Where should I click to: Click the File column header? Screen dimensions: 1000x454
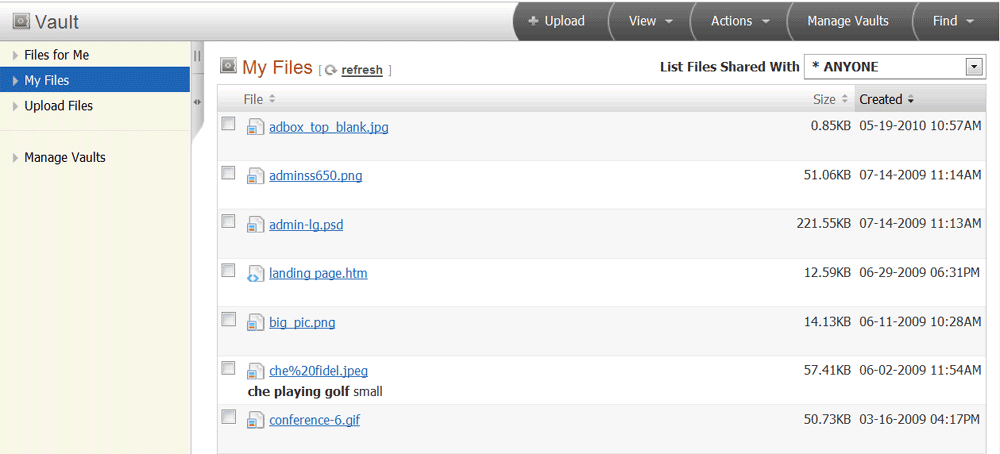click(x=253, y=99)
